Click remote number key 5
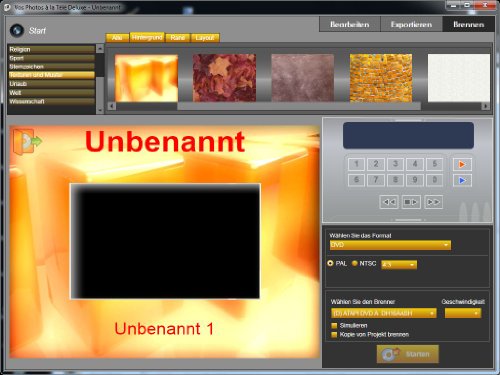This screenshot has height=375, width=500. point(435,164)
